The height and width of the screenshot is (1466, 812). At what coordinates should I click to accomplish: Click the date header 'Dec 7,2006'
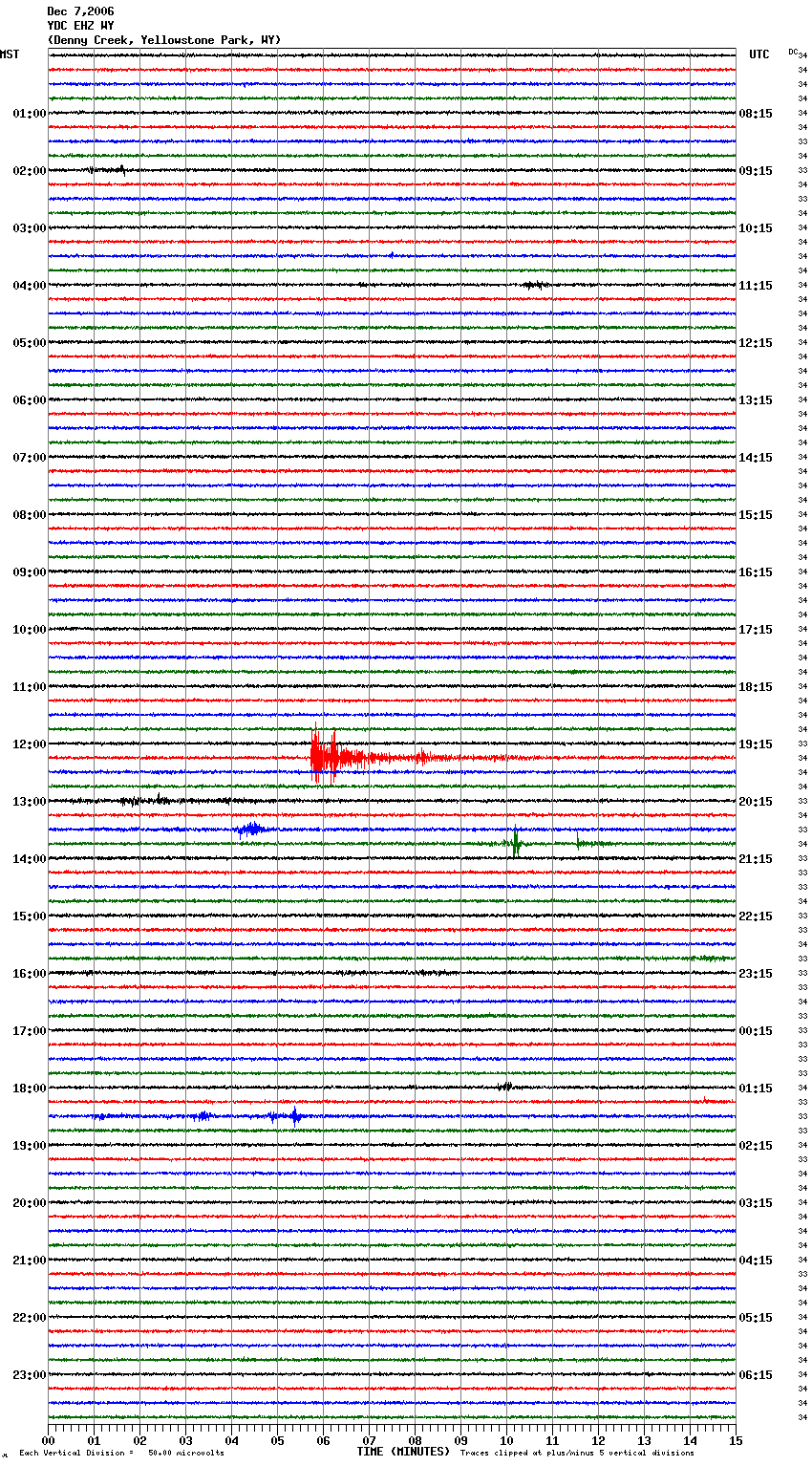pyautogui.click(x=80, y=11)
